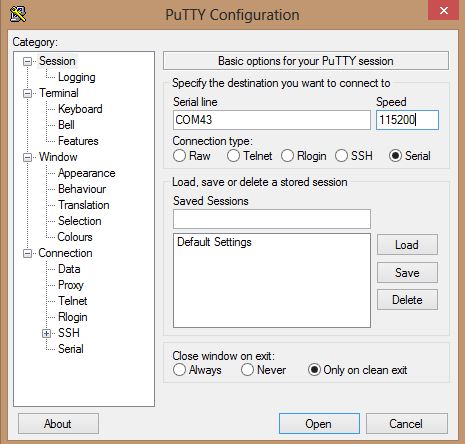Set close window on exit to Never
This screenshot has width=465, height=444.
tap(247, 370)
